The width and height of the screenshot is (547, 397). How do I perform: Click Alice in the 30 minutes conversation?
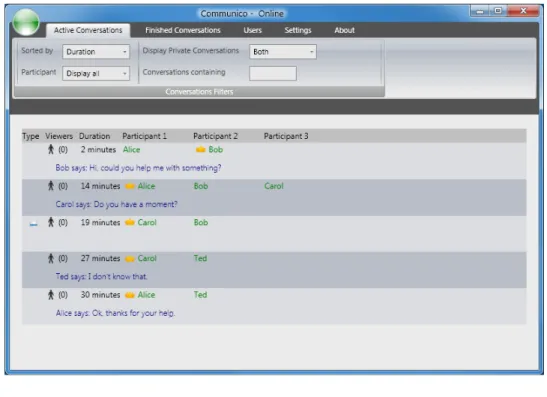pos(146,295)
